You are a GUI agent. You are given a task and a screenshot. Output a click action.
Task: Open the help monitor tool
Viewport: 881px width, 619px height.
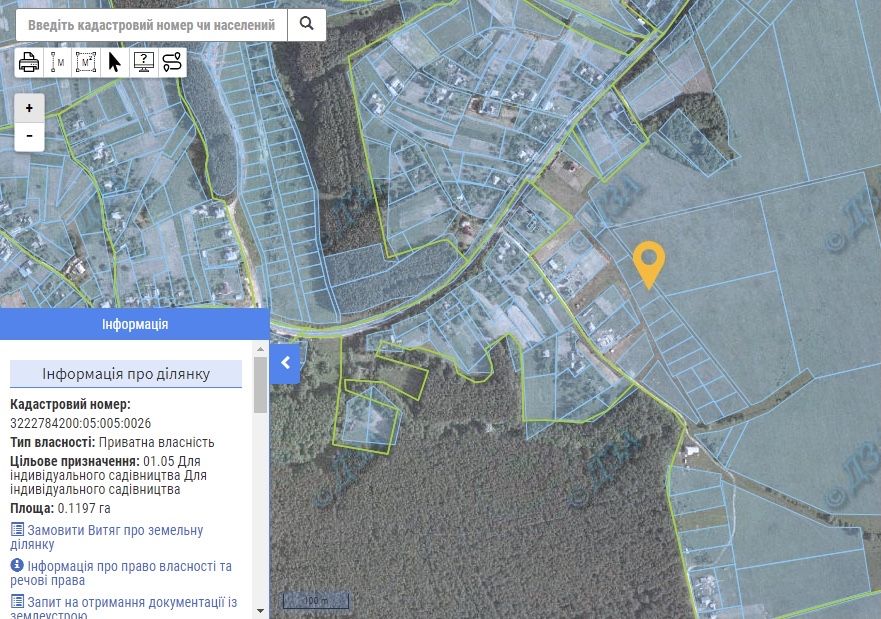(x=144, y=62)
